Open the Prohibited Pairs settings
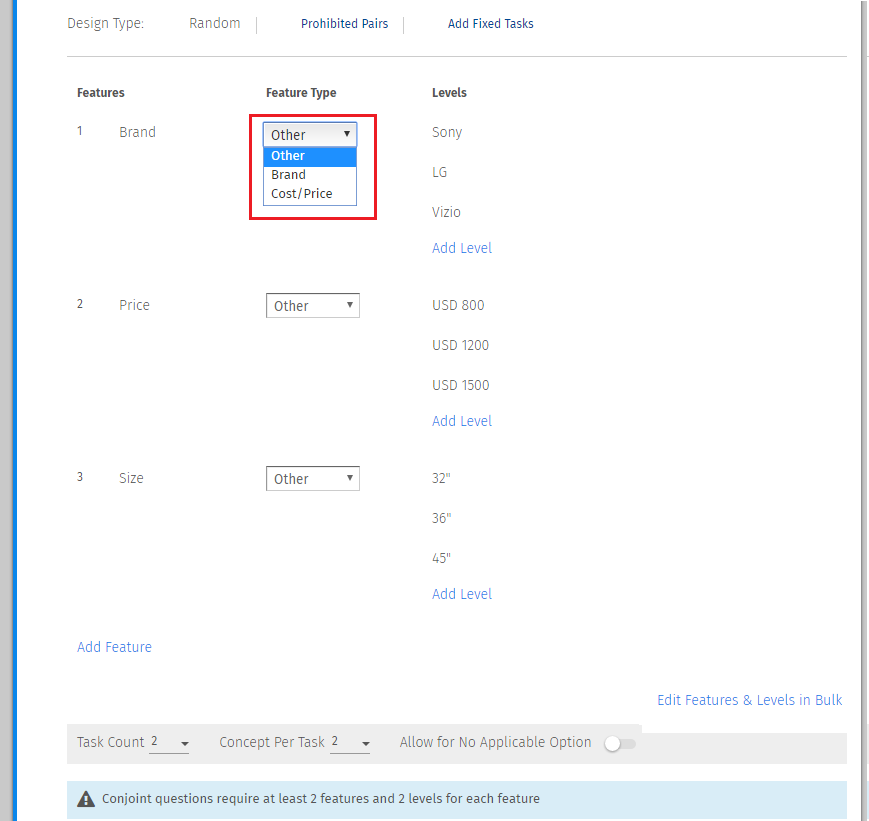Image resolution: width=869 pixels, height=821 pixels. [x=344, y=24]
